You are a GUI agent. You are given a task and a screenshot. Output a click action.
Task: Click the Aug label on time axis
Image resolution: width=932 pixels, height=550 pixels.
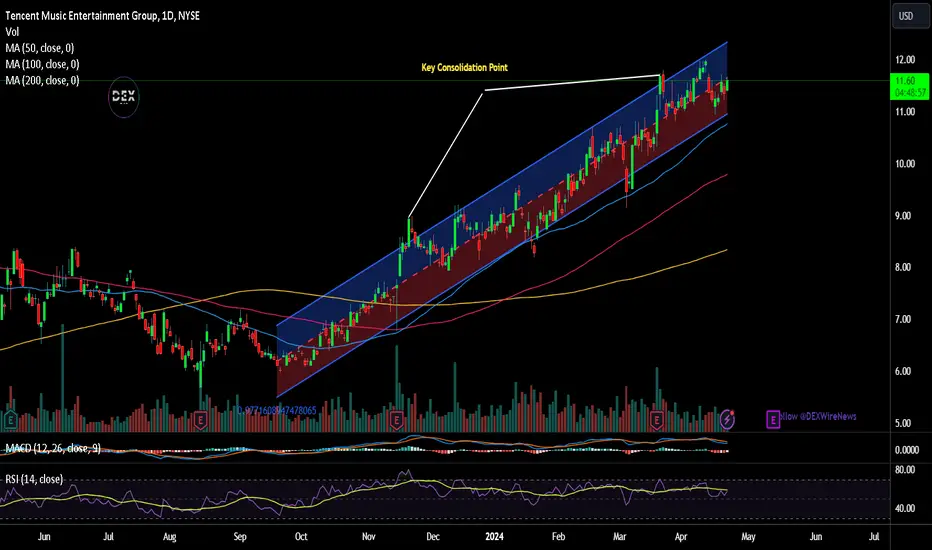169,536
